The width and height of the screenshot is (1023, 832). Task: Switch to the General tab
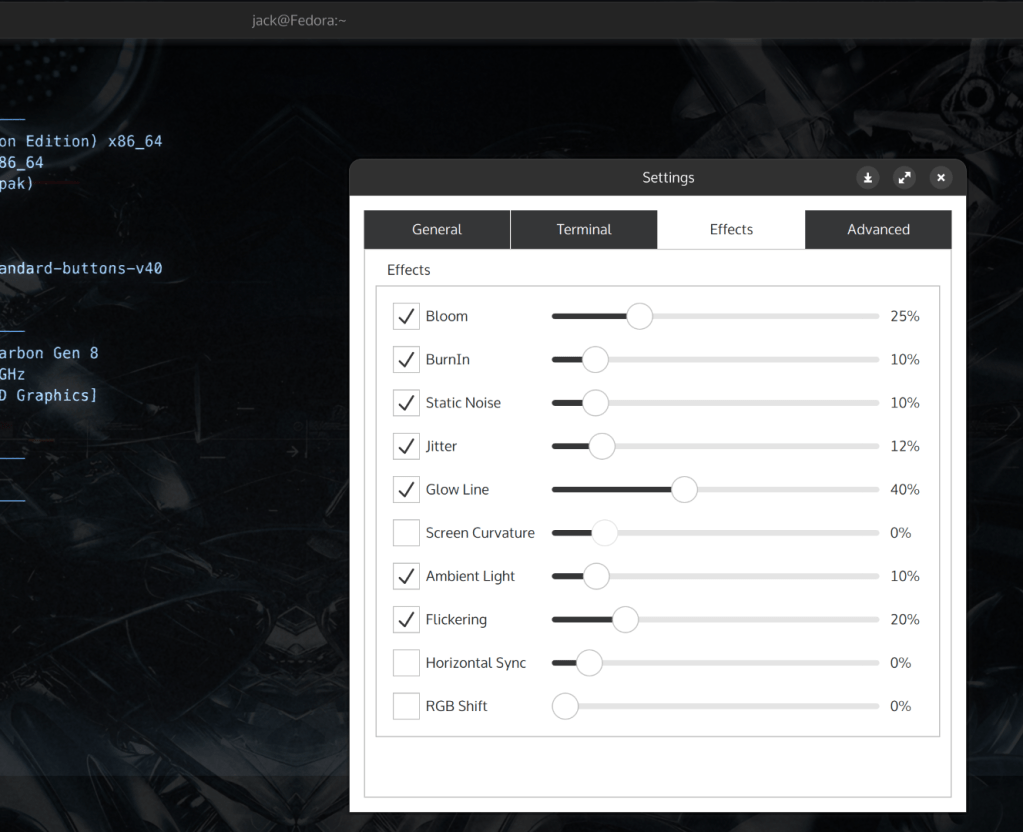tap(437, 229)
